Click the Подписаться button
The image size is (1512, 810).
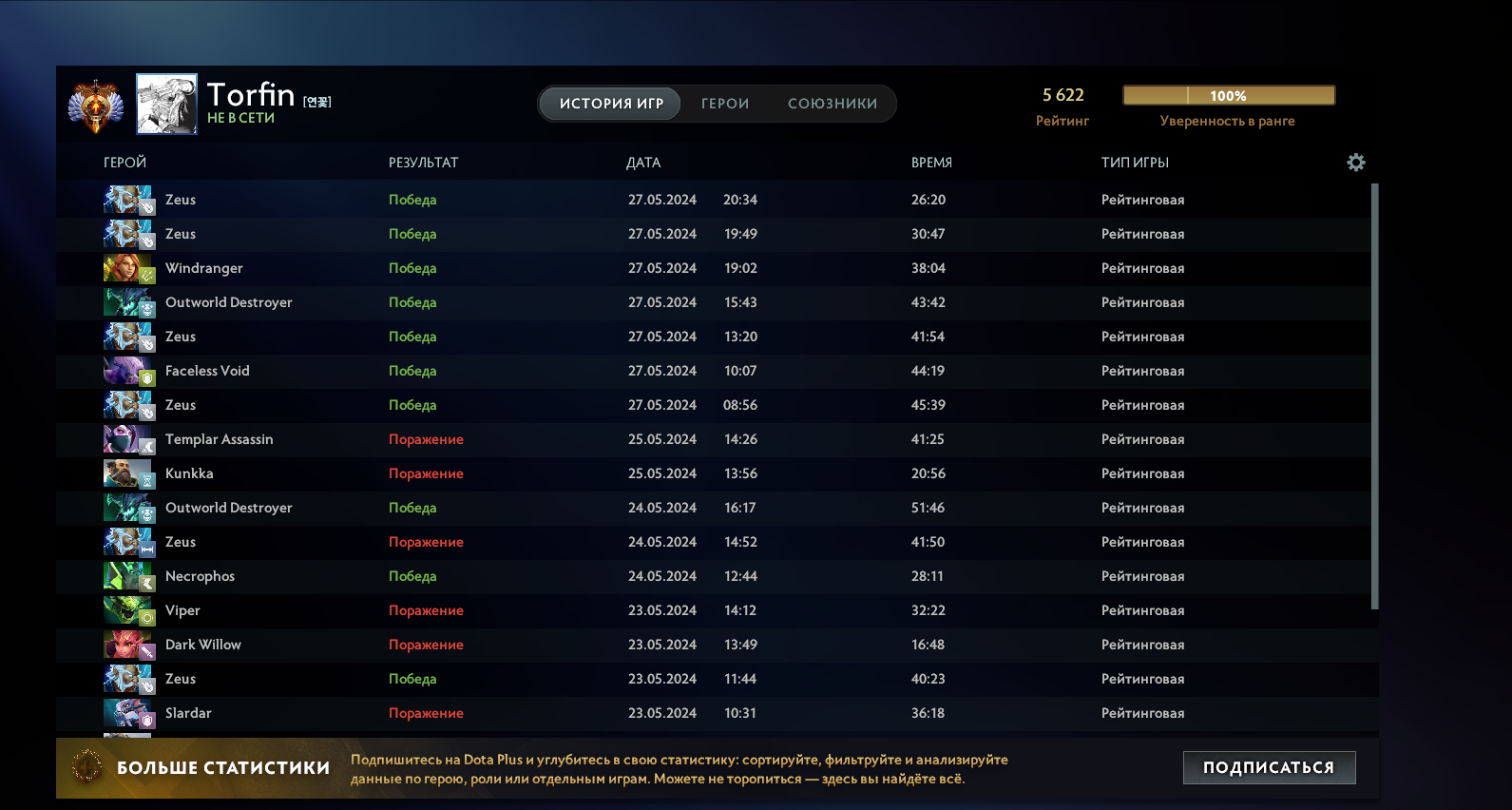[x=1269, y=767]
